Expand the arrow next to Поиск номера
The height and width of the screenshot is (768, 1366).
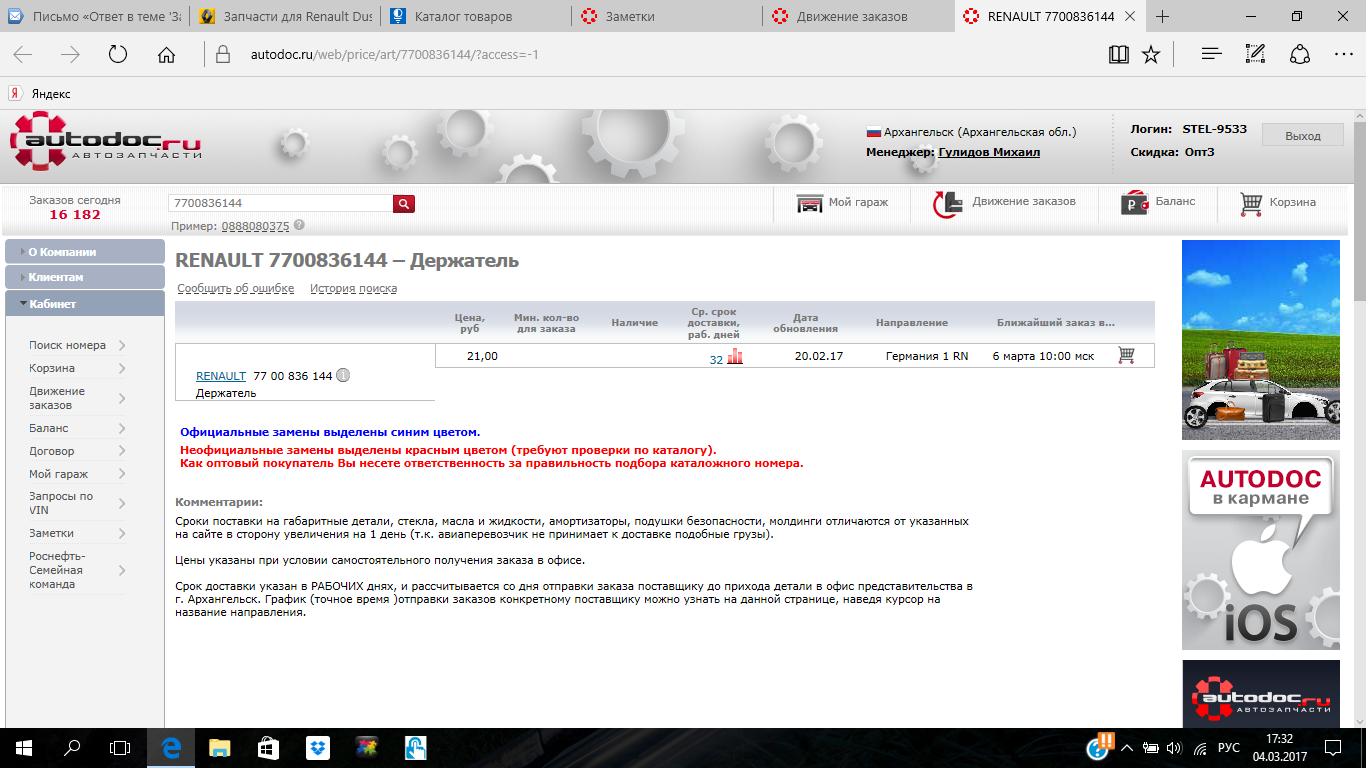(x=121, y=345)
